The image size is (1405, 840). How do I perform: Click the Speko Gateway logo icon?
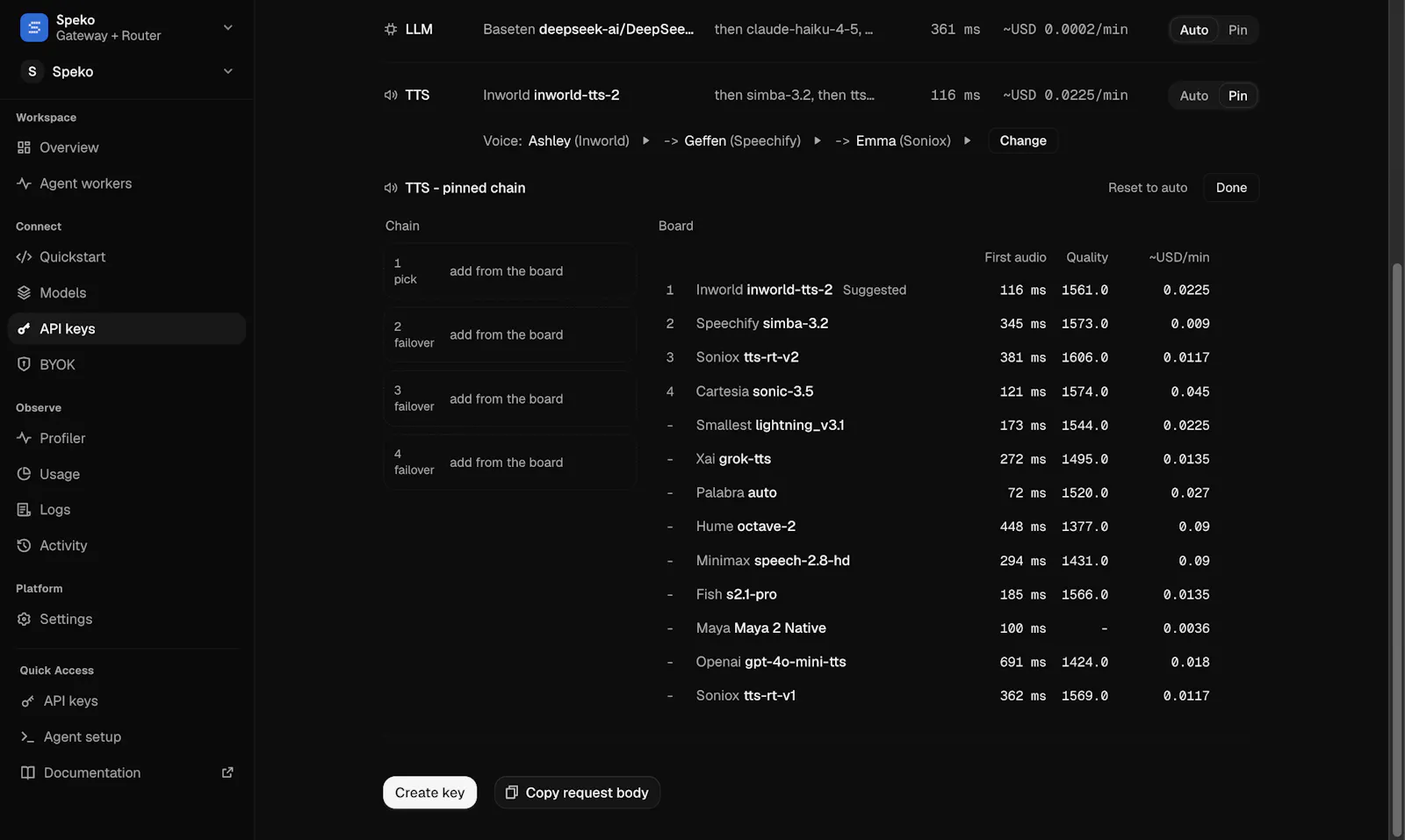click(x=33, y=27)
